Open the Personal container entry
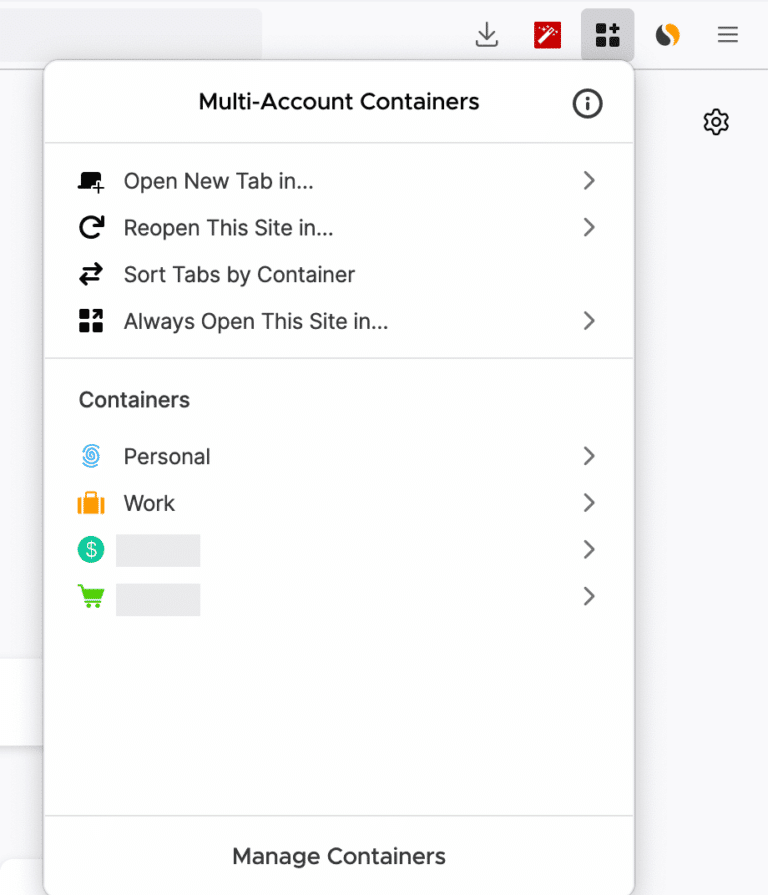The image size is (768, 895). point(167,457)
